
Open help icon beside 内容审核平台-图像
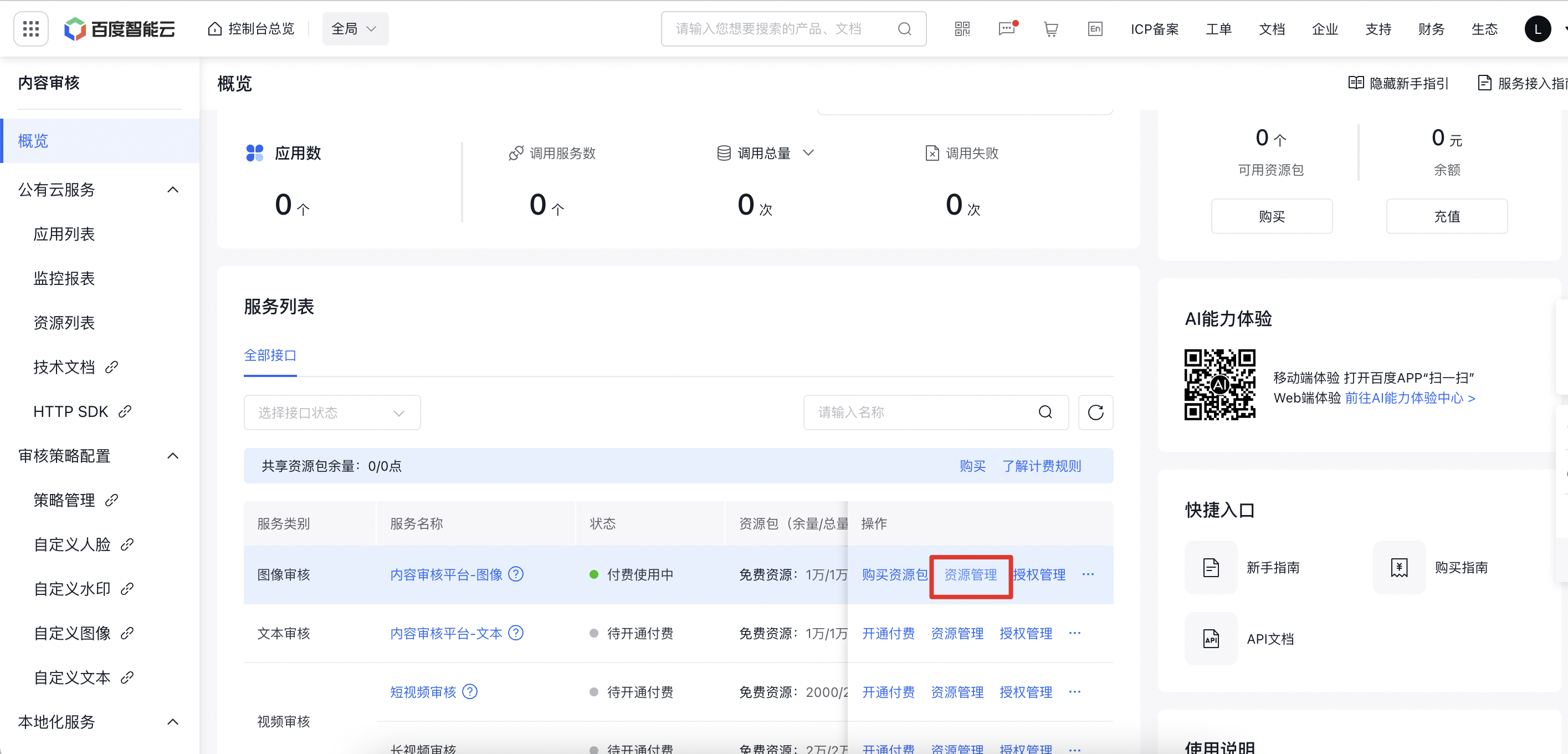pos(516,574)
